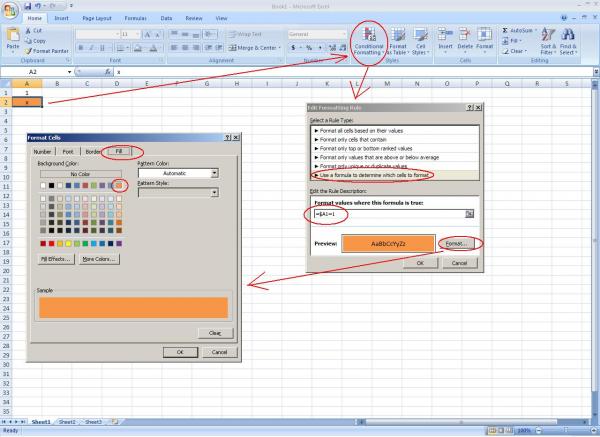Open the Page Layout ribbon tab
Image resolution: width=600 pixels, height=437 pixels.
click(x=97, y=18)
